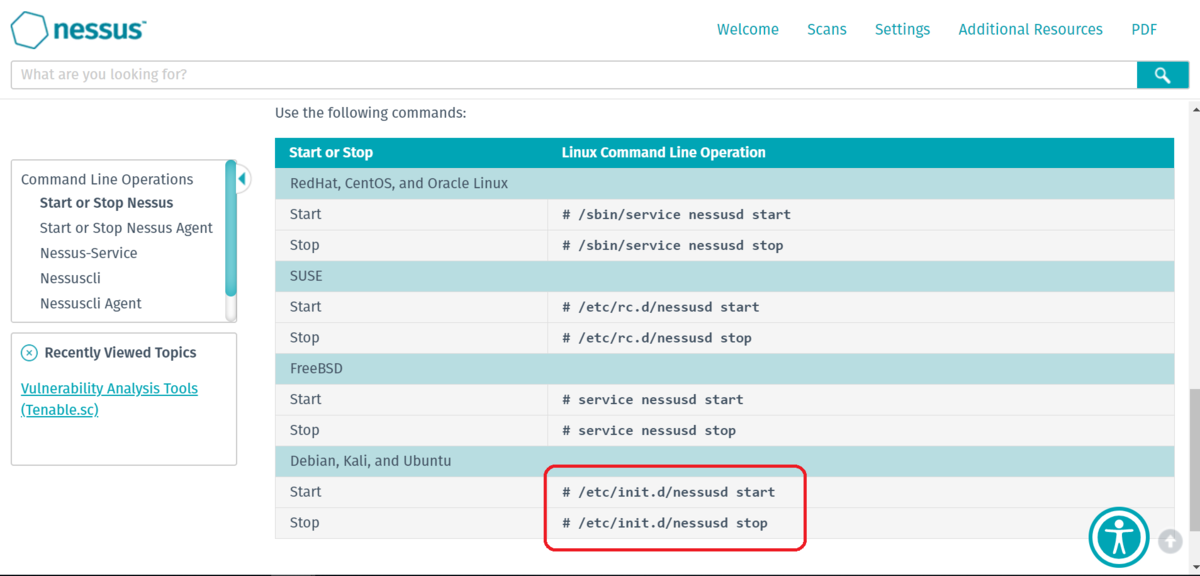1200x576 pixels.
Task: Open the Nessus-Service topic
Action: pos(88,253)
